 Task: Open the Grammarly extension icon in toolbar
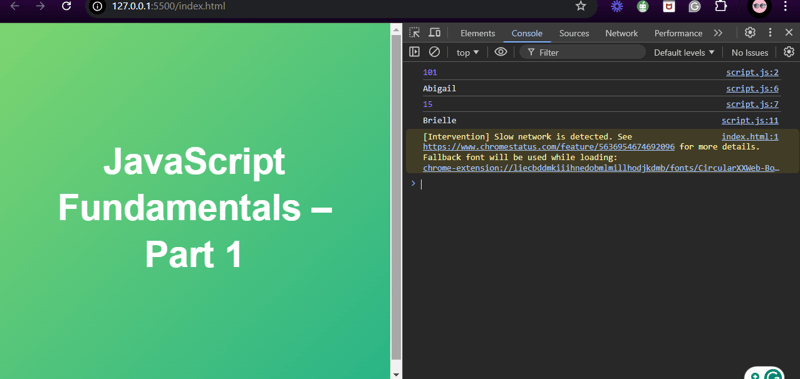coord(694,6)
